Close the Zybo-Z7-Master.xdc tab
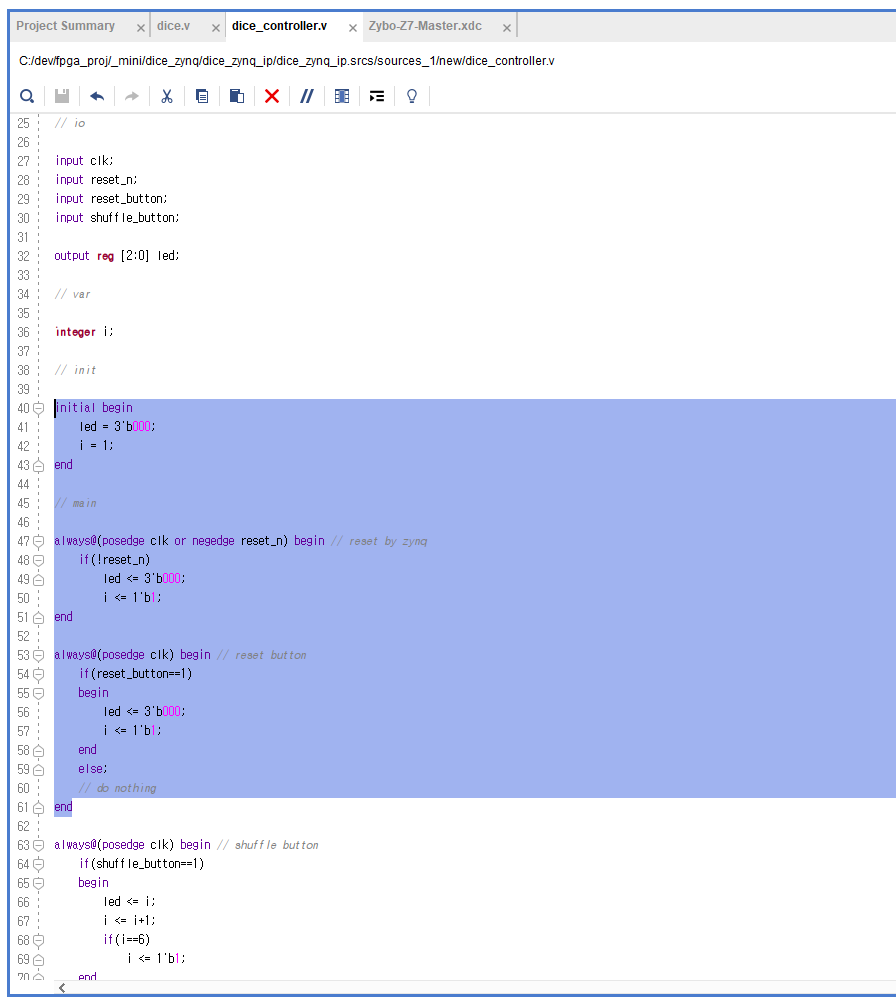 click(x=507, y=28)
